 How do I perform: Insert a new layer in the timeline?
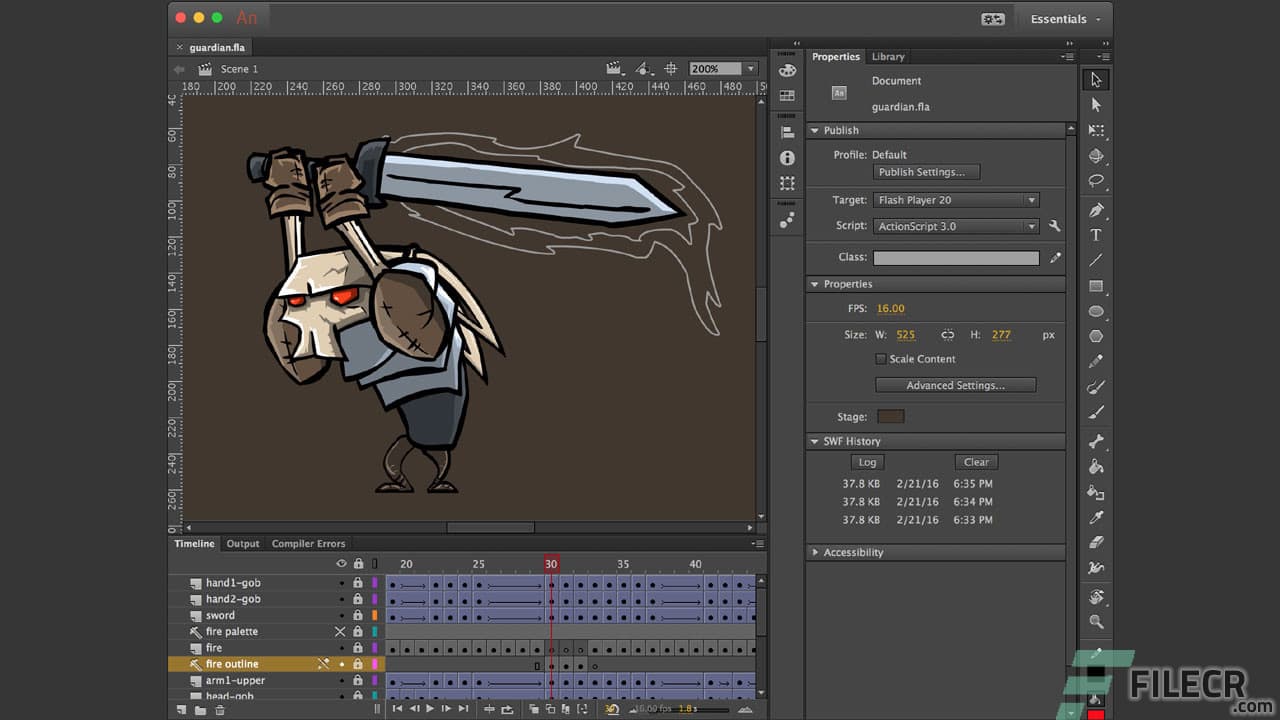(x=181, y=710)
